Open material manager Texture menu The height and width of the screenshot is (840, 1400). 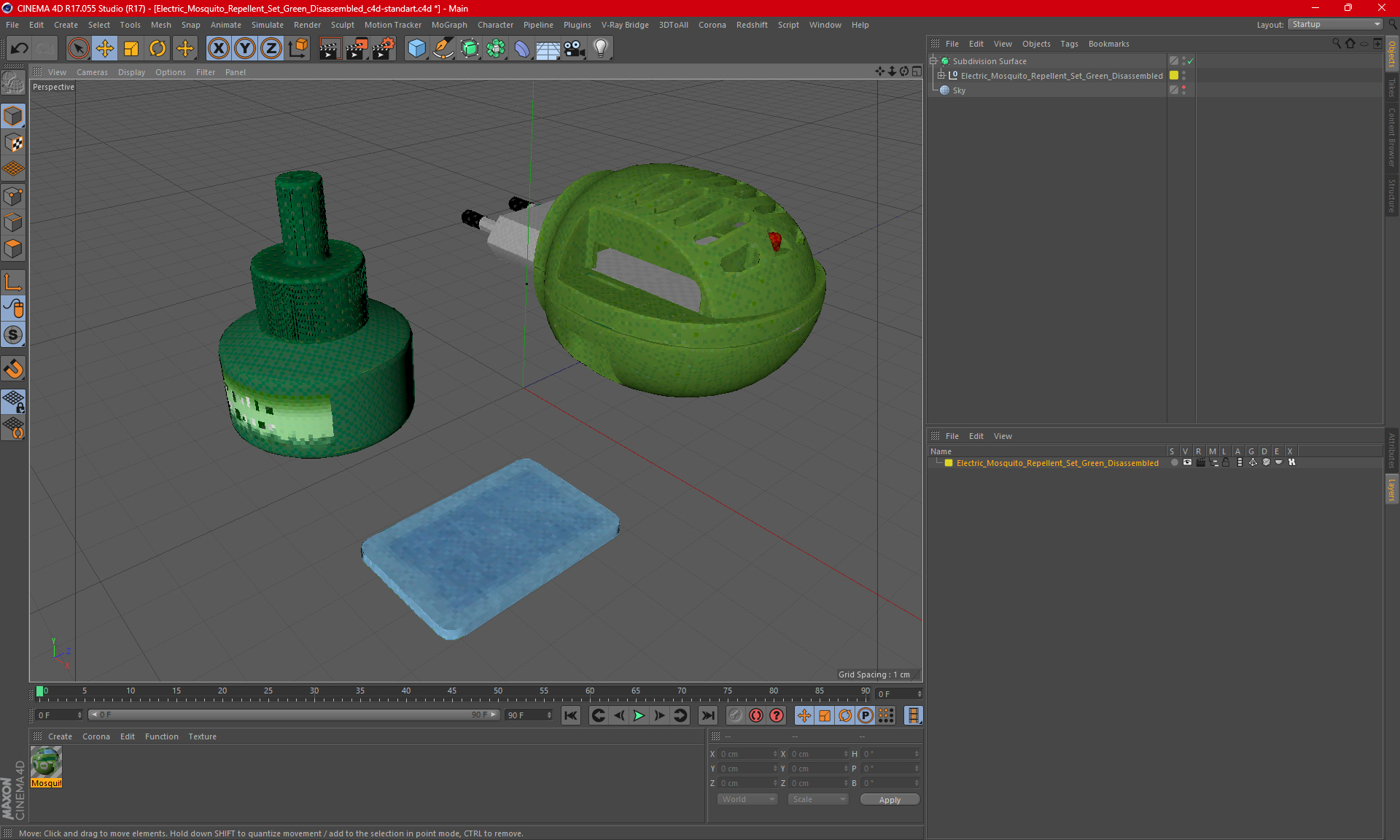(x=202, y=736)
